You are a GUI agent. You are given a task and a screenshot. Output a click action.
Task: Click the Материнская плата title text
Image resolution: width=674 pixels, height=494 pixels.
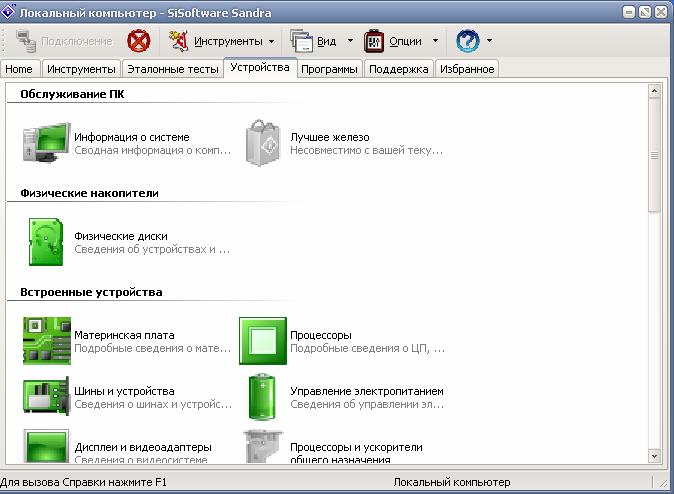pos(124,335)
